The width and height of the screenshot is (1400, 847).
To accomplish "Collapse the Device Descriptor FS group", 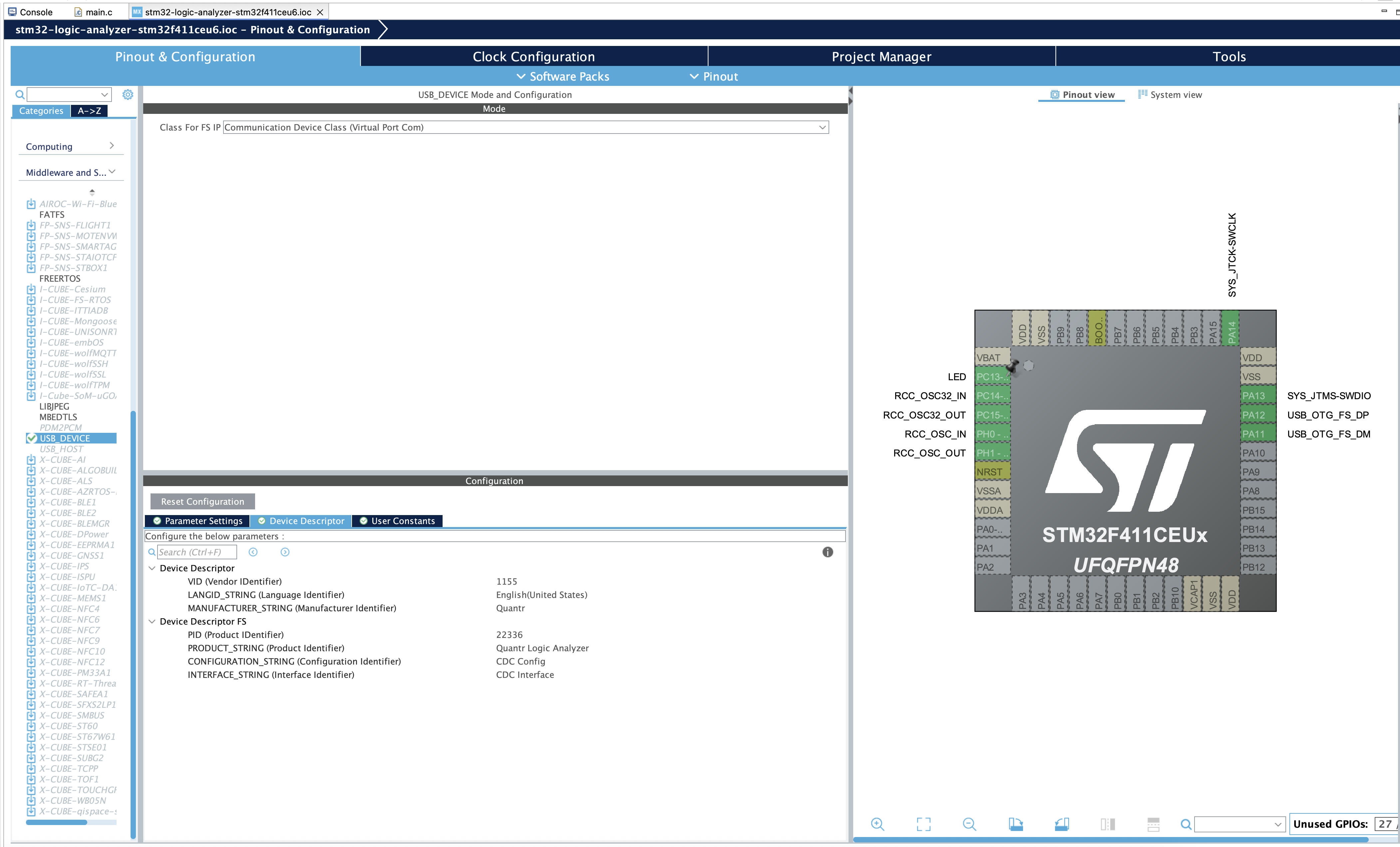I will pyautogui.click(x=152, y=622).
